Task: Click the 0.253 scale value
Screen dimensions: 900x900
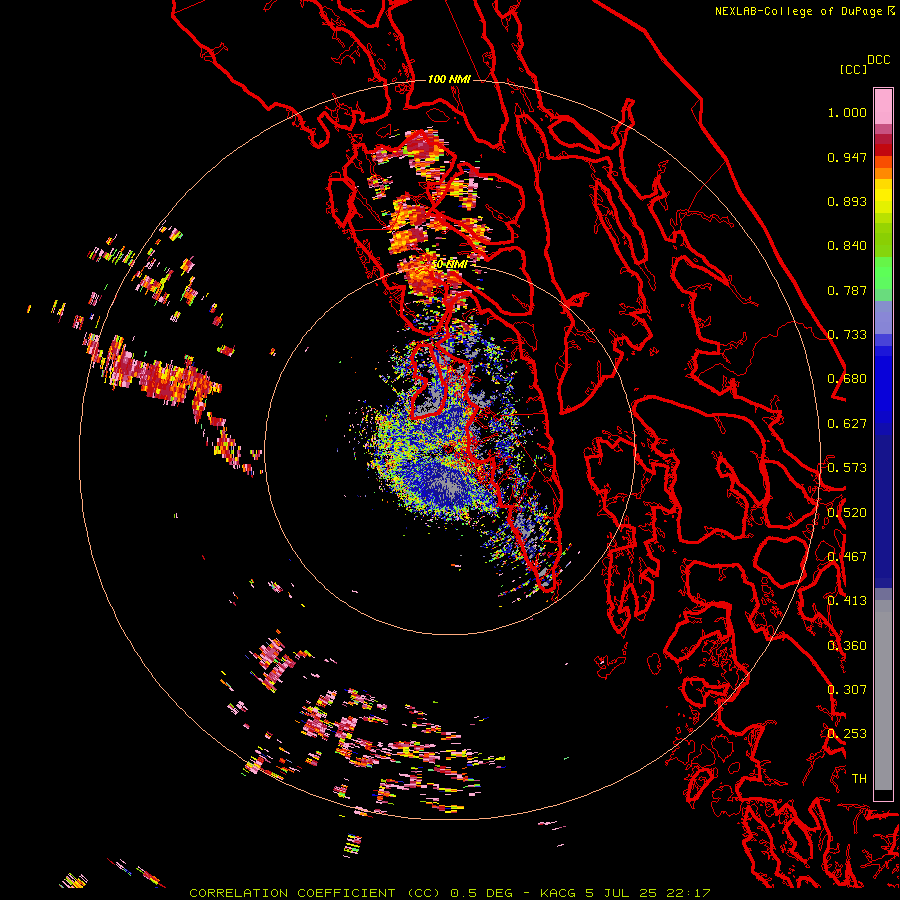Action: tap(847, 734)
